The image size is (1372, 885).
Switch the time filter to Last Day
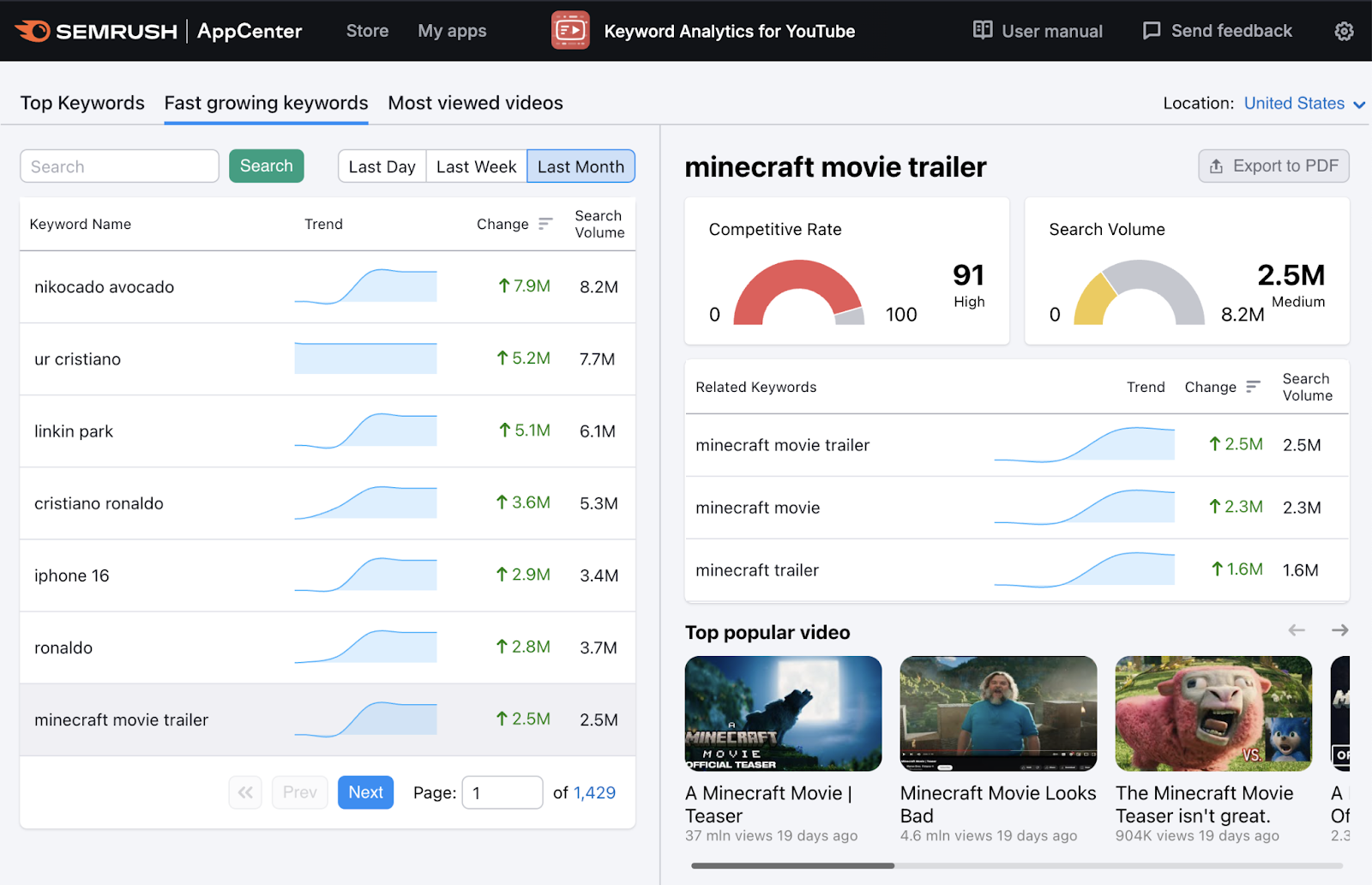click(382, 166)
